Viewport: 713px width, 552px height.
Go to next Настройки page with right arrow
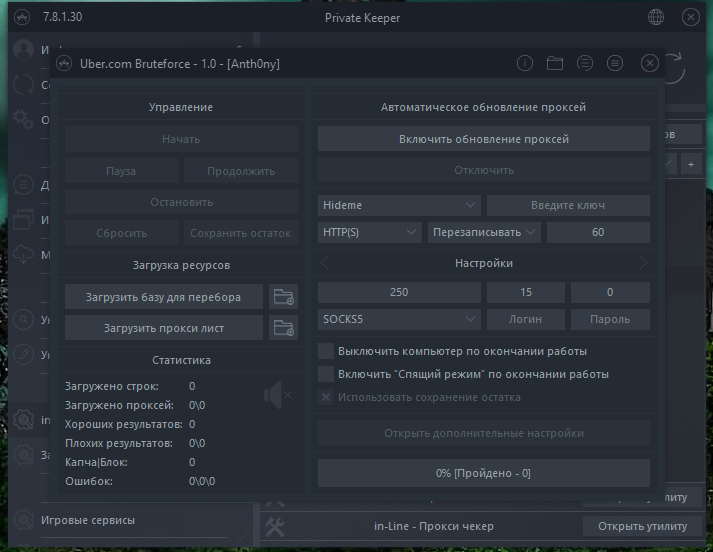(643, 263)
